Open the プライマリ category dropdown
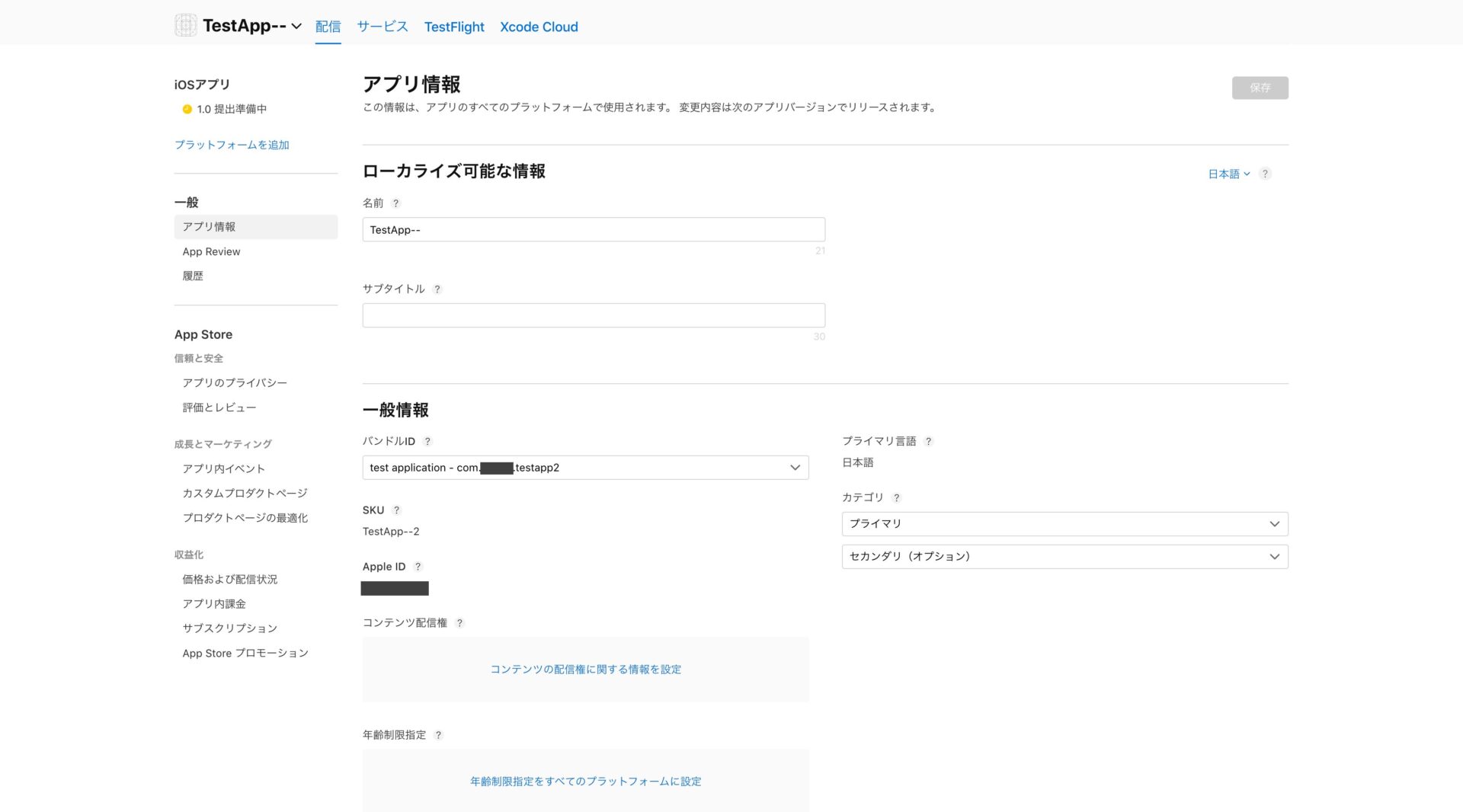1463x812 pixels. tap(1064, 524)
